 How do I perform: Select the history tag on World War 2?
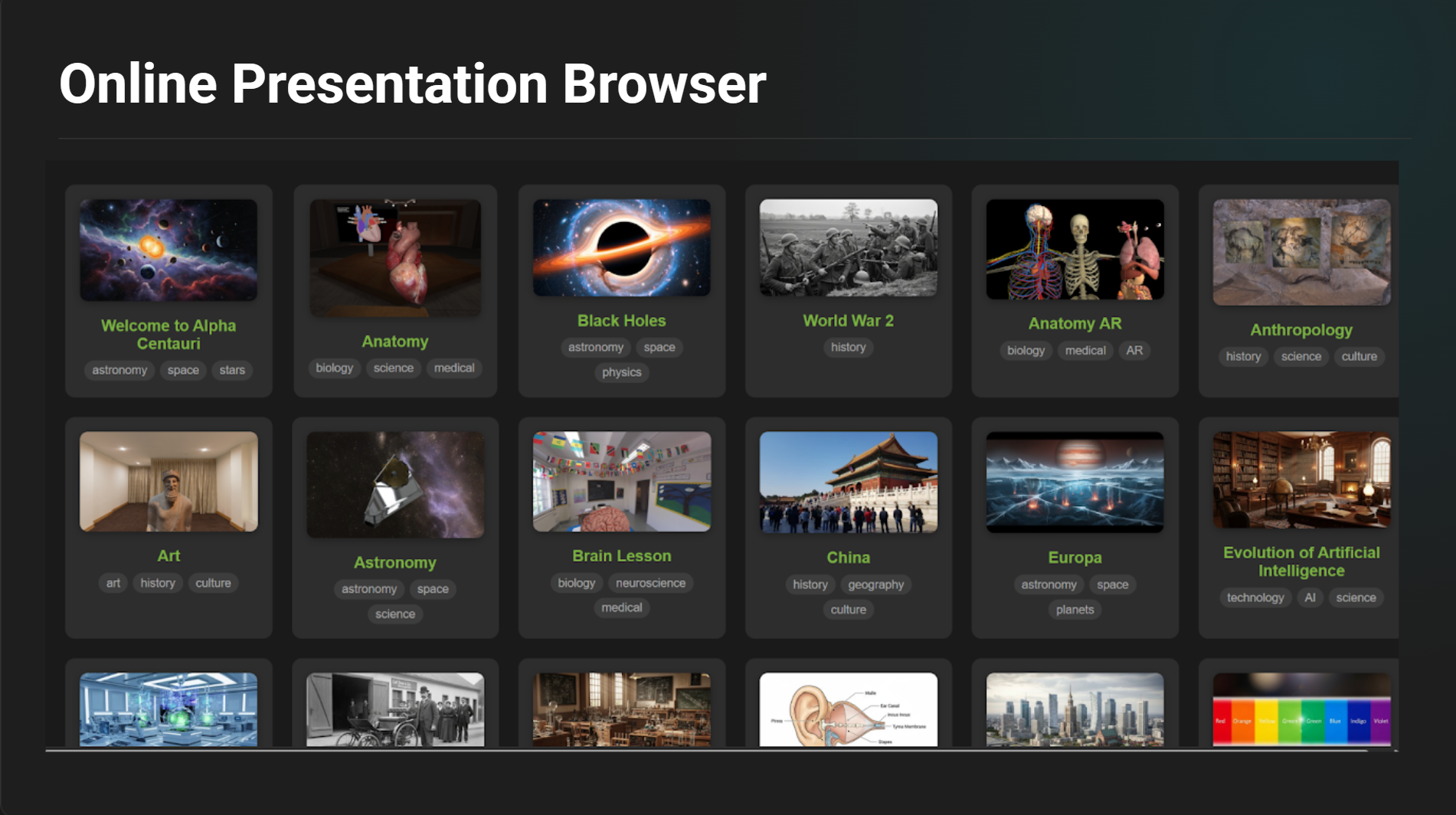(x=849, y=347)
